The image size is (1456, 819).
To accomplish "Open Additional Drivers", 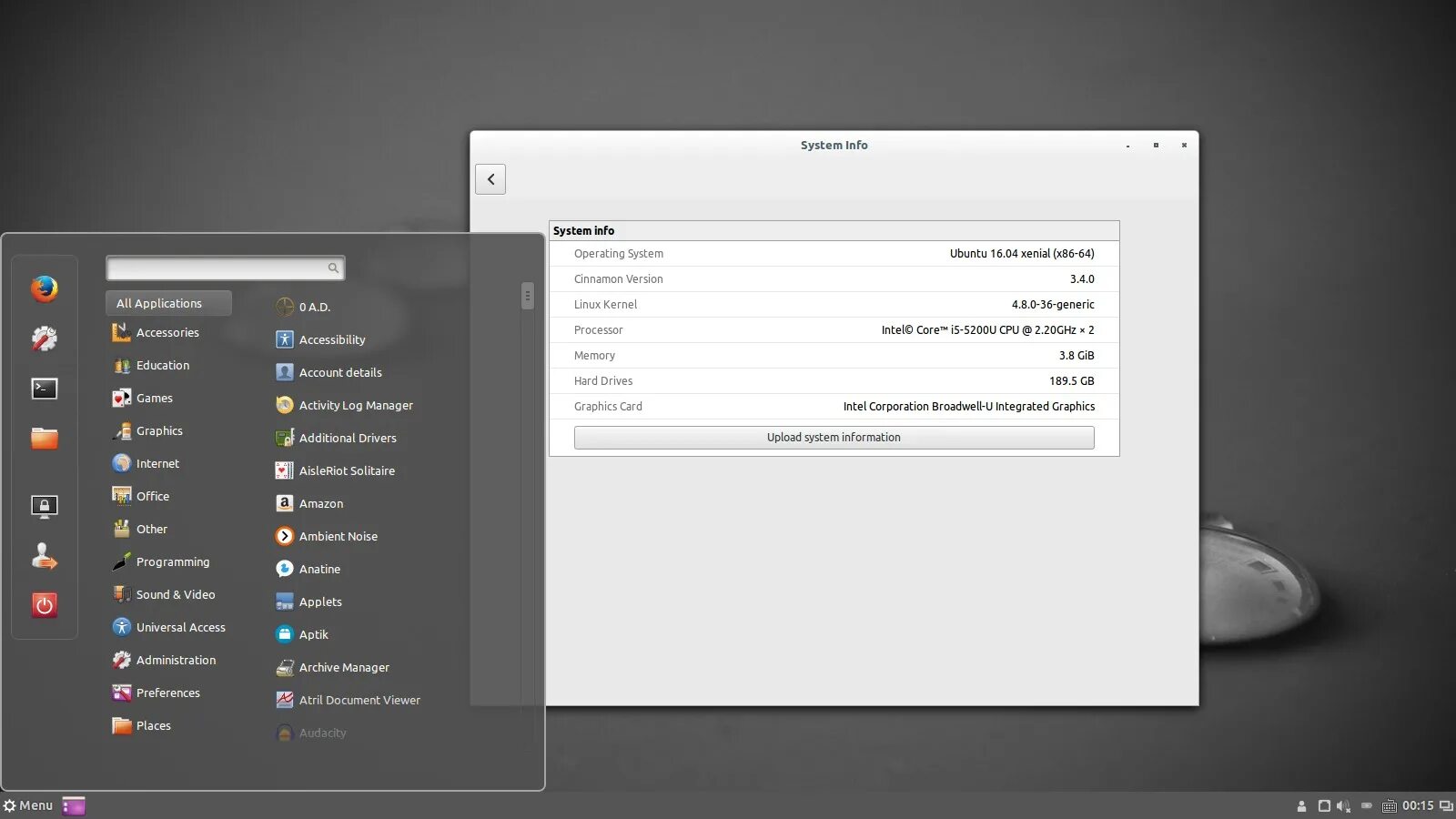I will click(336, 438).
